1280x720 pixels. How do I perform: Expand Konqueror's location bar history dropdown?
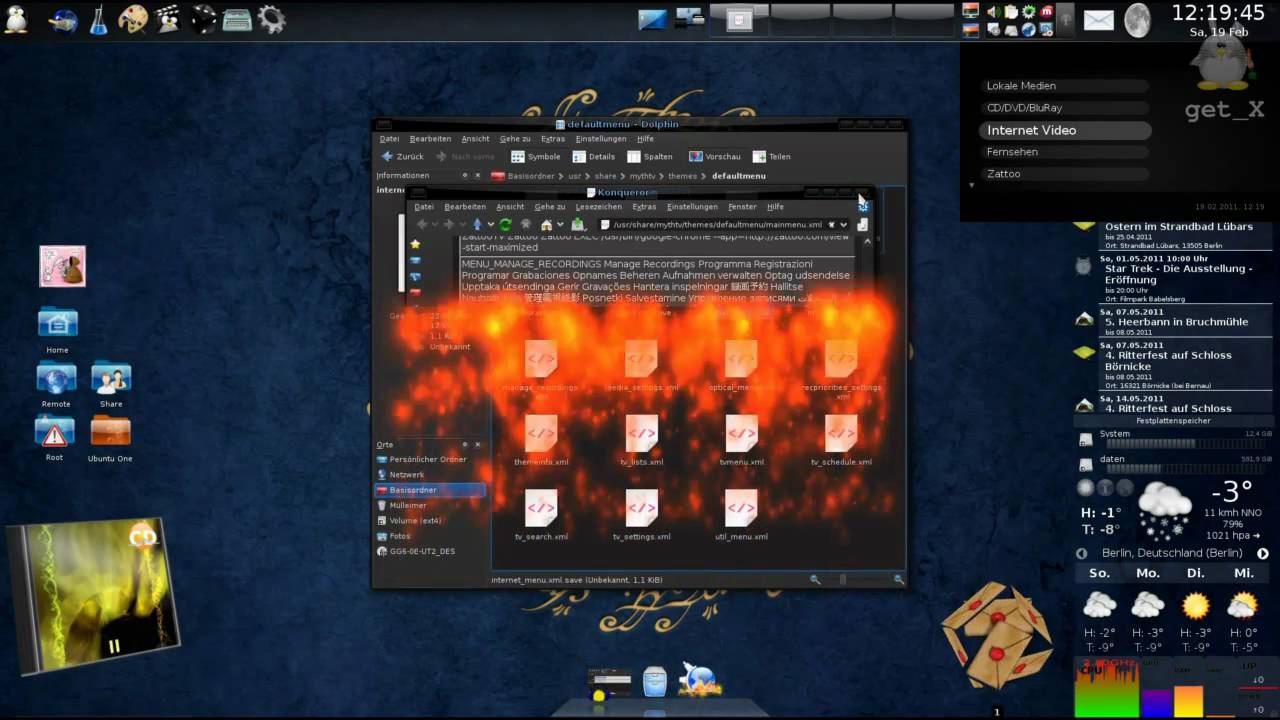(844, 225)
